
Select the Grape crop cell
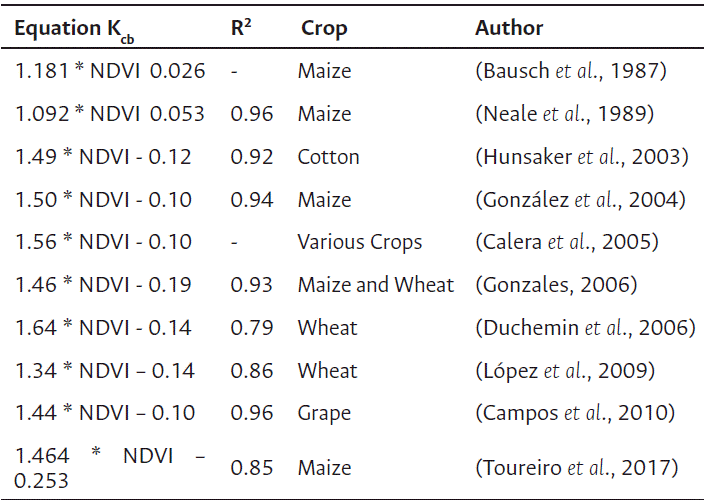coord(324,413)
